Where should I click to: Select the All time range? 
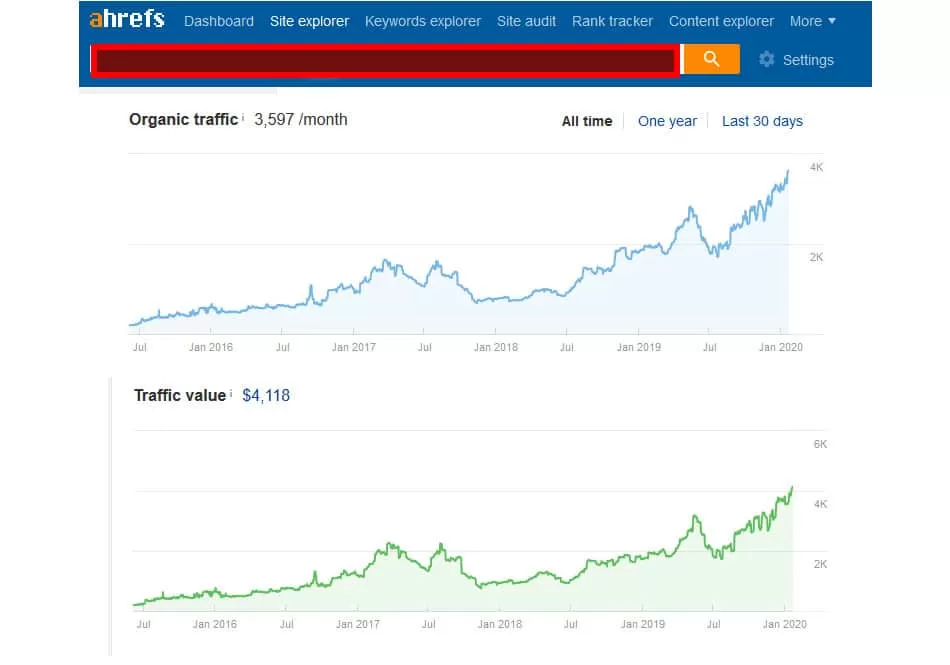[x=586, y=121]
